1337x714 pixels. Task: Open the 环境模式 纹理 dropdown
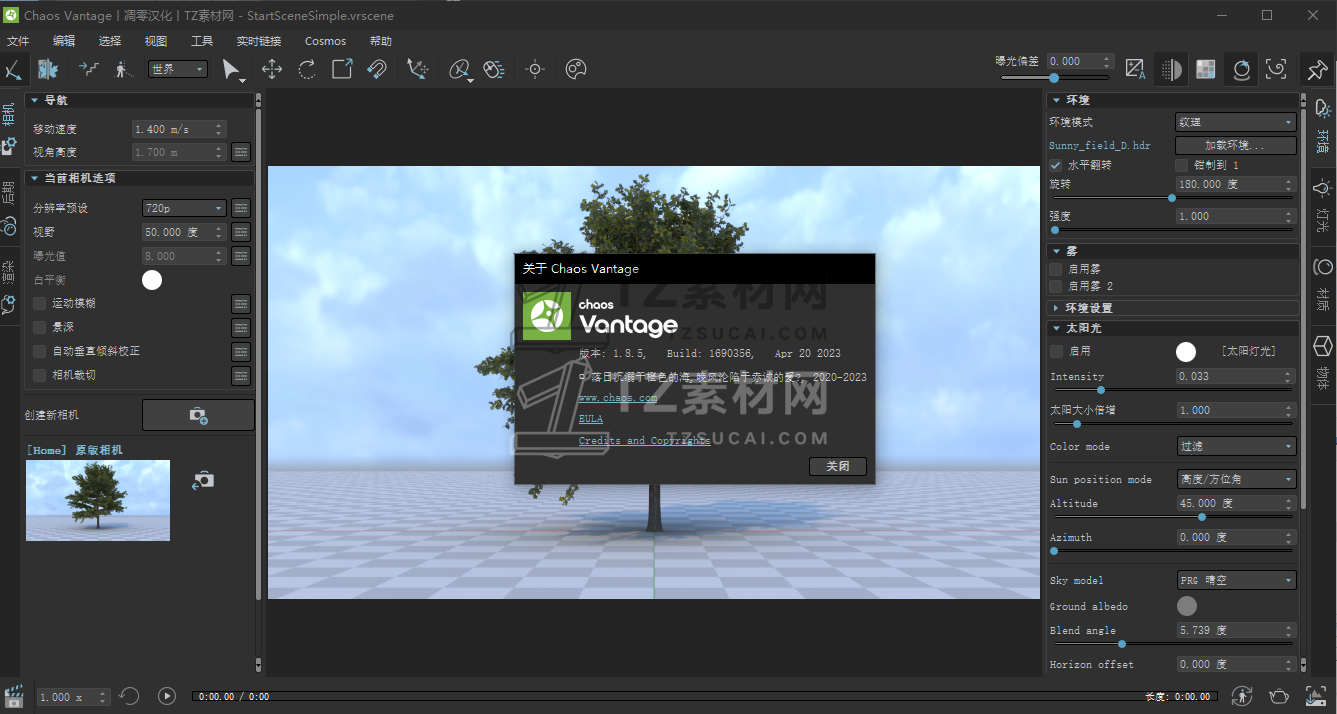(x=1236, y=122)
